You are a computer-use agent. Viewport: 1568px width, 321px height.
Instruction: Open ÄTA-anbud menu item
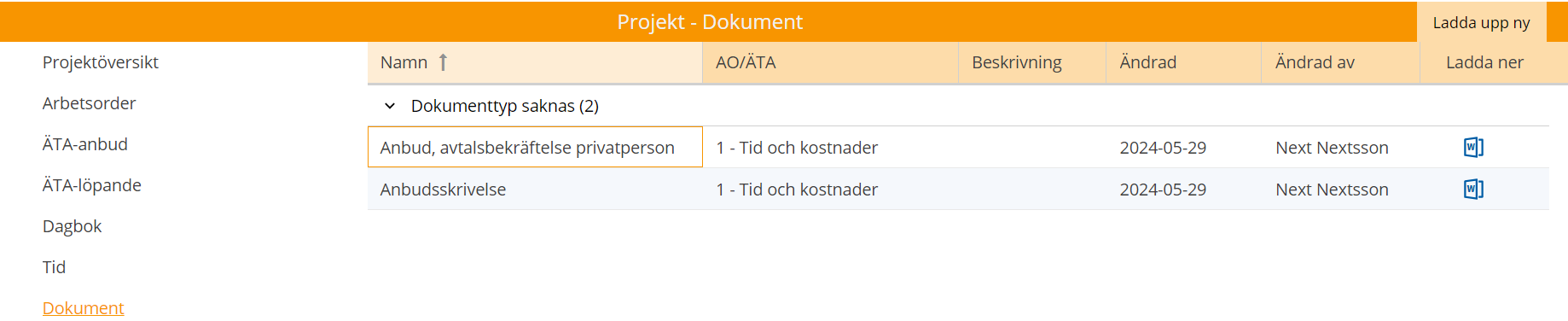[x=85, y=144]
